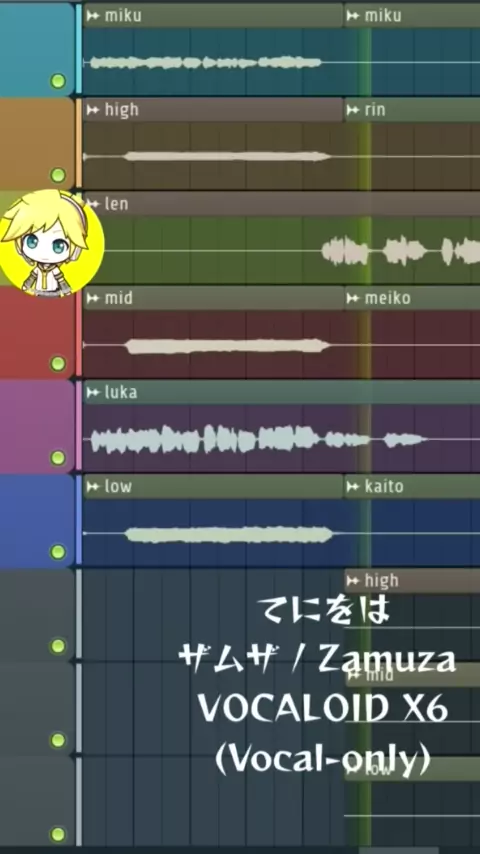
Task: Open the first miku clip menu arrow
Action: pyautogui.click(x=93, y=16)
